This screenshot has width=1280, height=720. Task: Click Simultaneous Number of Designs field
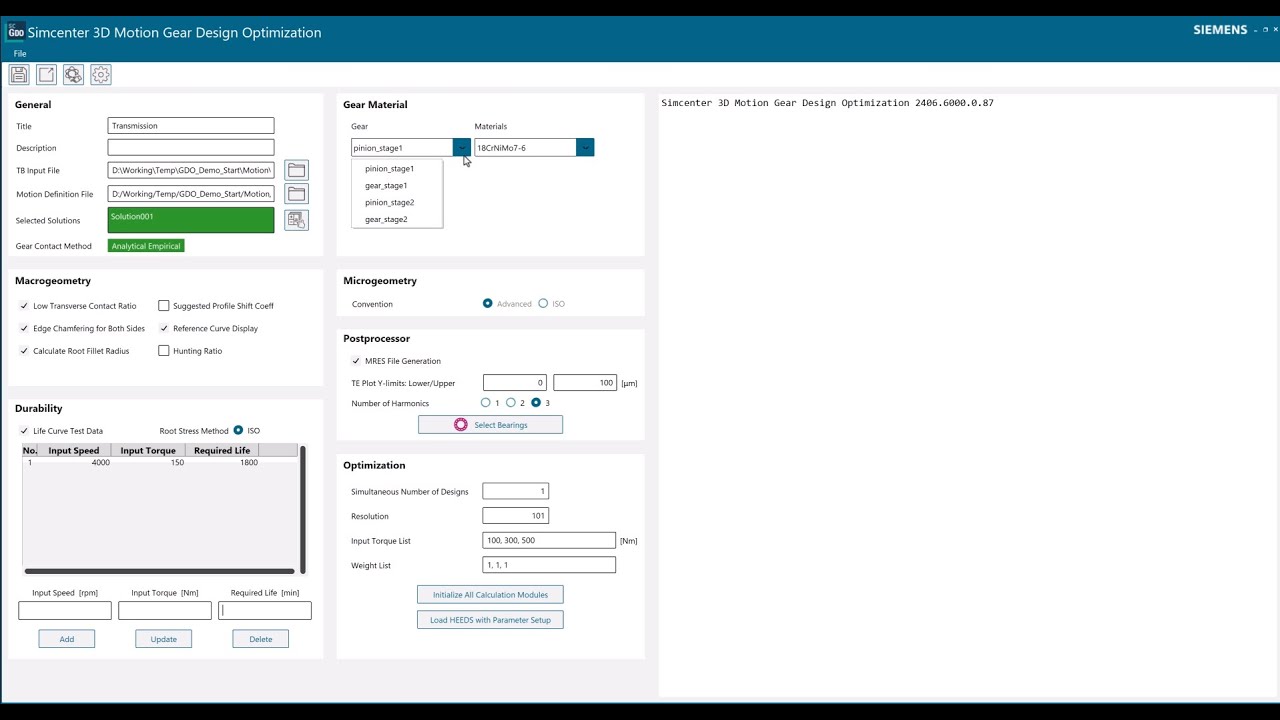click(x=515, y=491)
